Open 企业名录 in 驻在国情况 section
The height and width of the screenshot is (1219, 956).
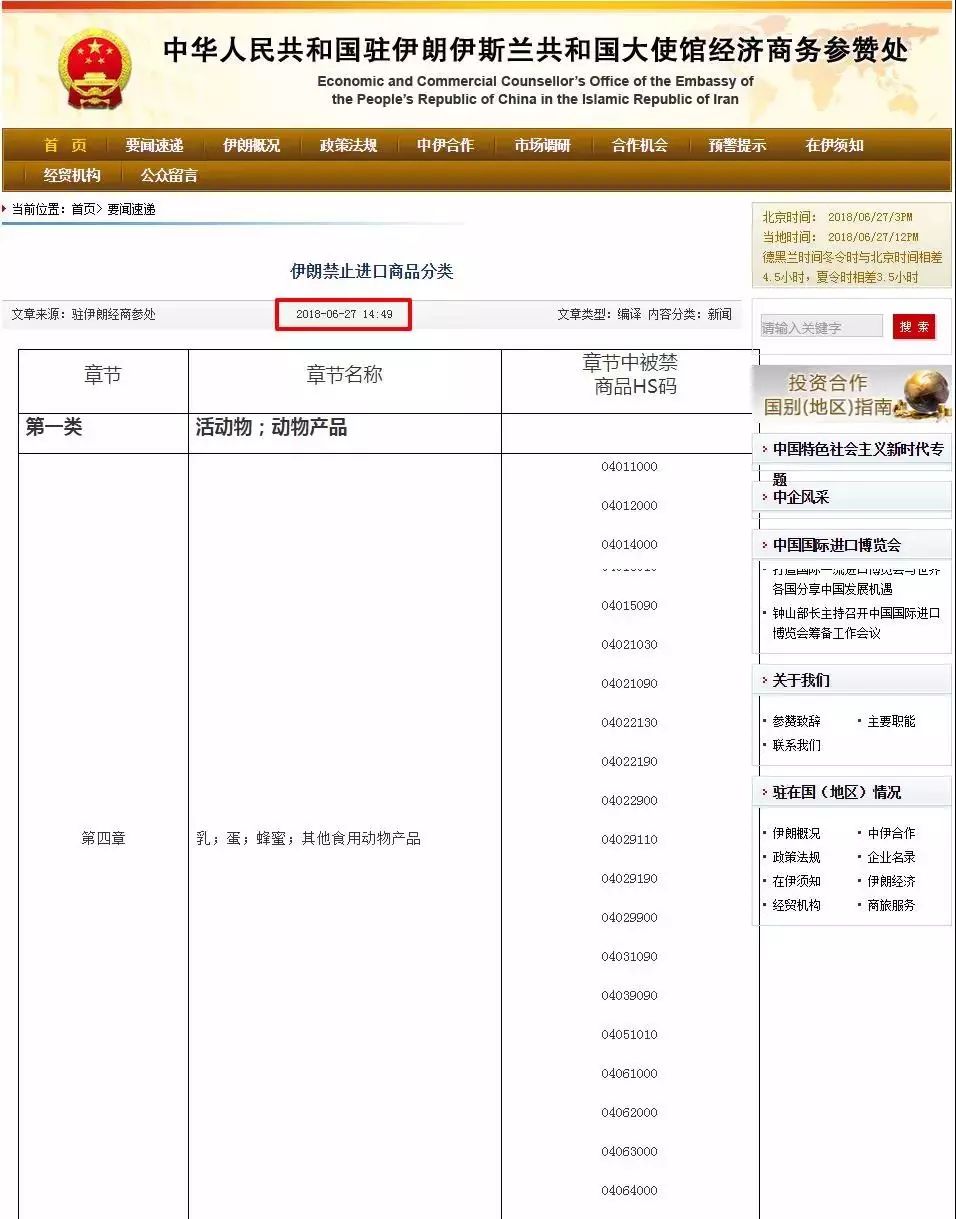(891, 857)
